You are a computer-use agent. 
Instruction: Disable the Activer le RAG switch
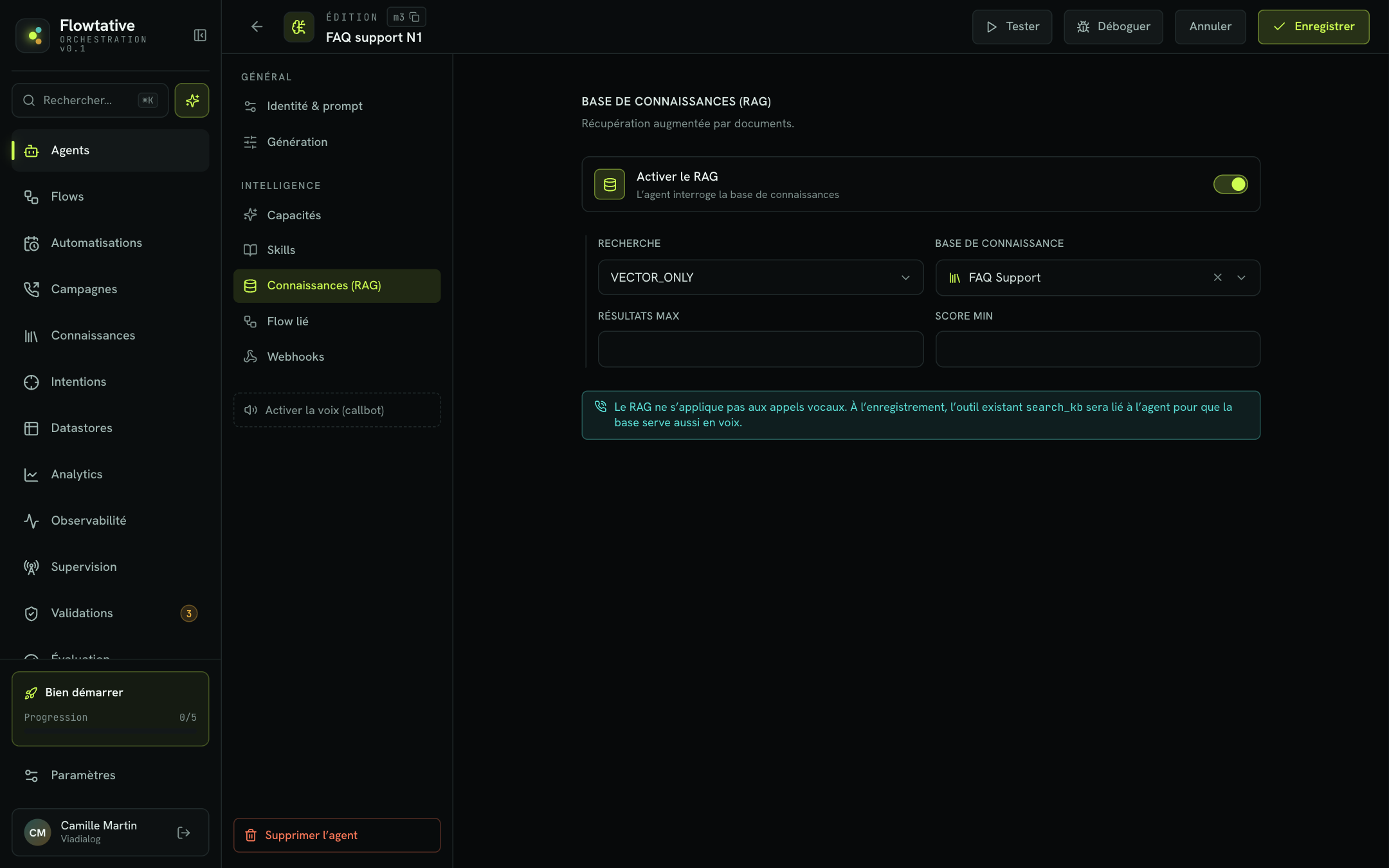[x=1230, y=185]
